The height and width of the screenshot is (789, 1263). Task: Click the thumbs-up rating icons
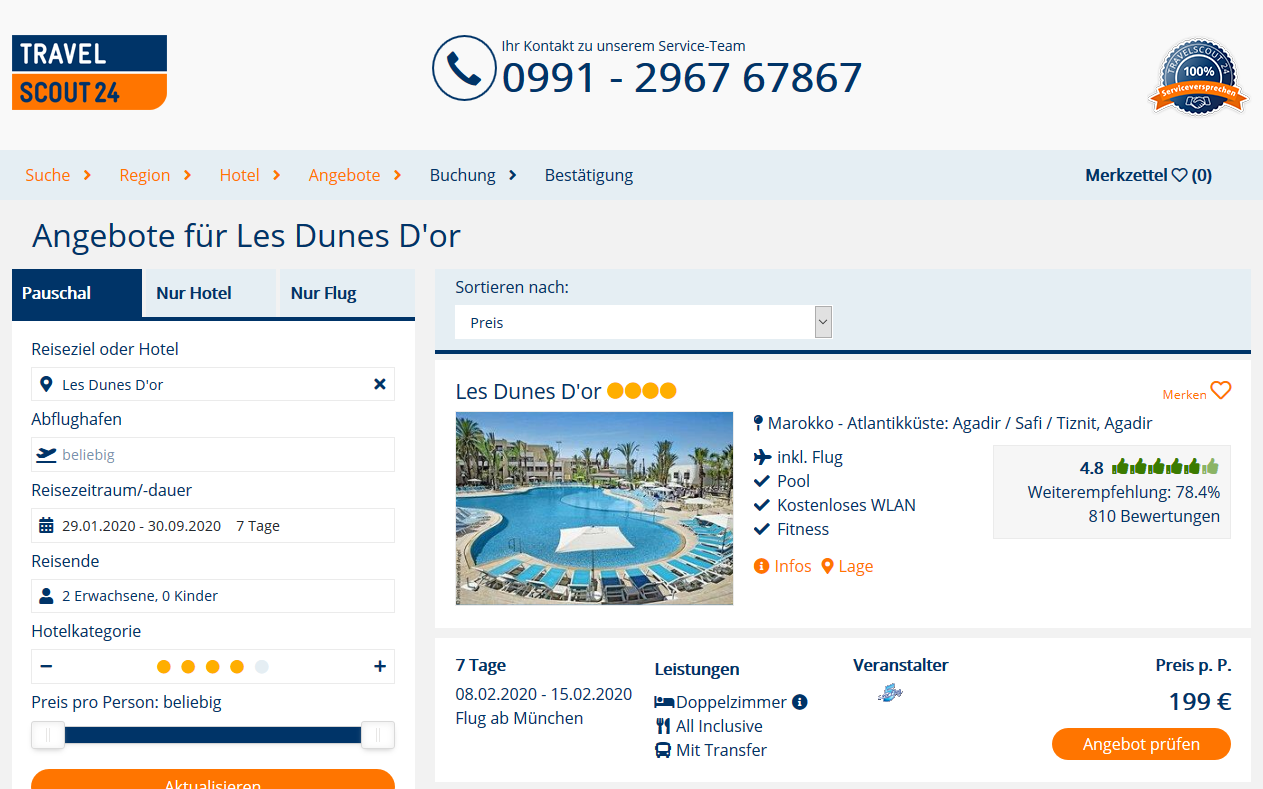tap(1165, 466)
